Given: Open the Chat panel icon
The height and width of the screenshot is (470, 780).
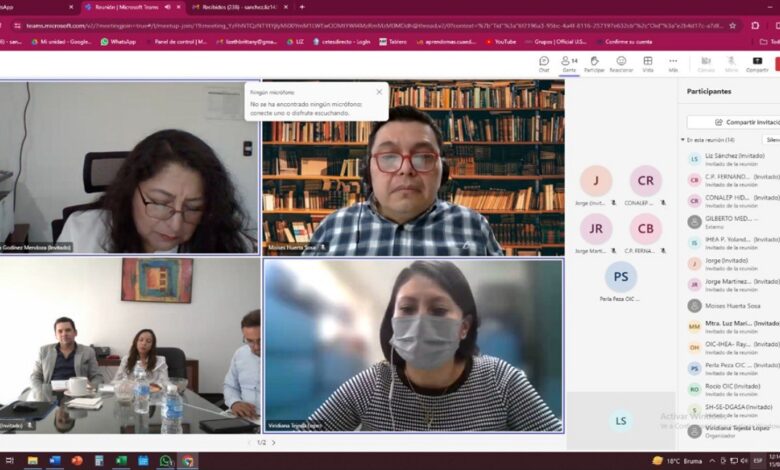Looking at the screenshot, I should (544, 64).
